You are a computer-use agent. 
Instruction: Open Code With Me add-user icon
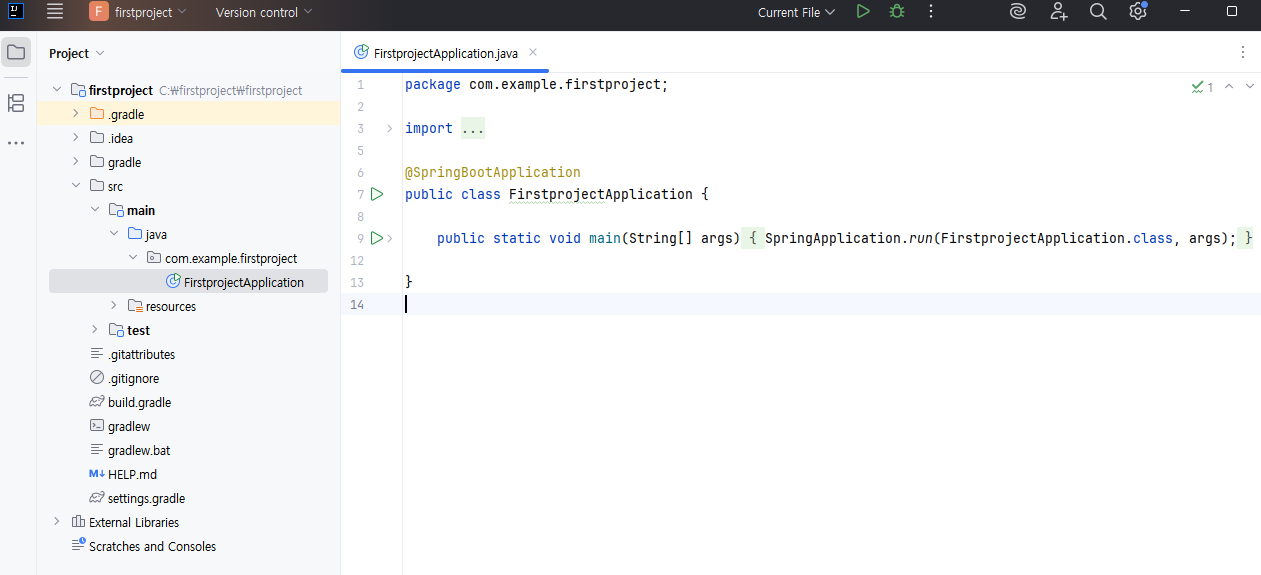tap(1059, 12)
